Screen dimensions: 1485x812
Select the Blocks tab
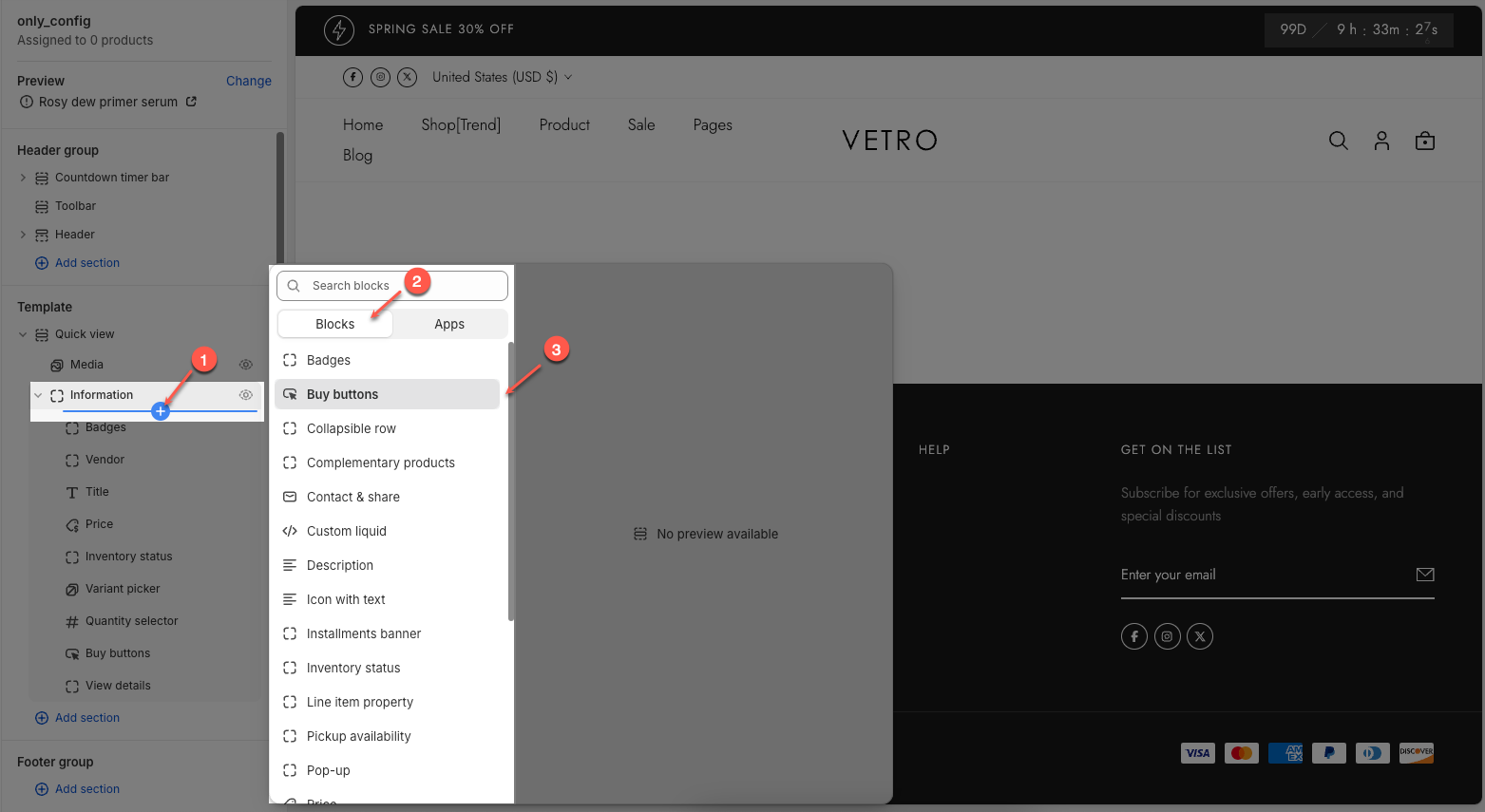coord(334,324)
